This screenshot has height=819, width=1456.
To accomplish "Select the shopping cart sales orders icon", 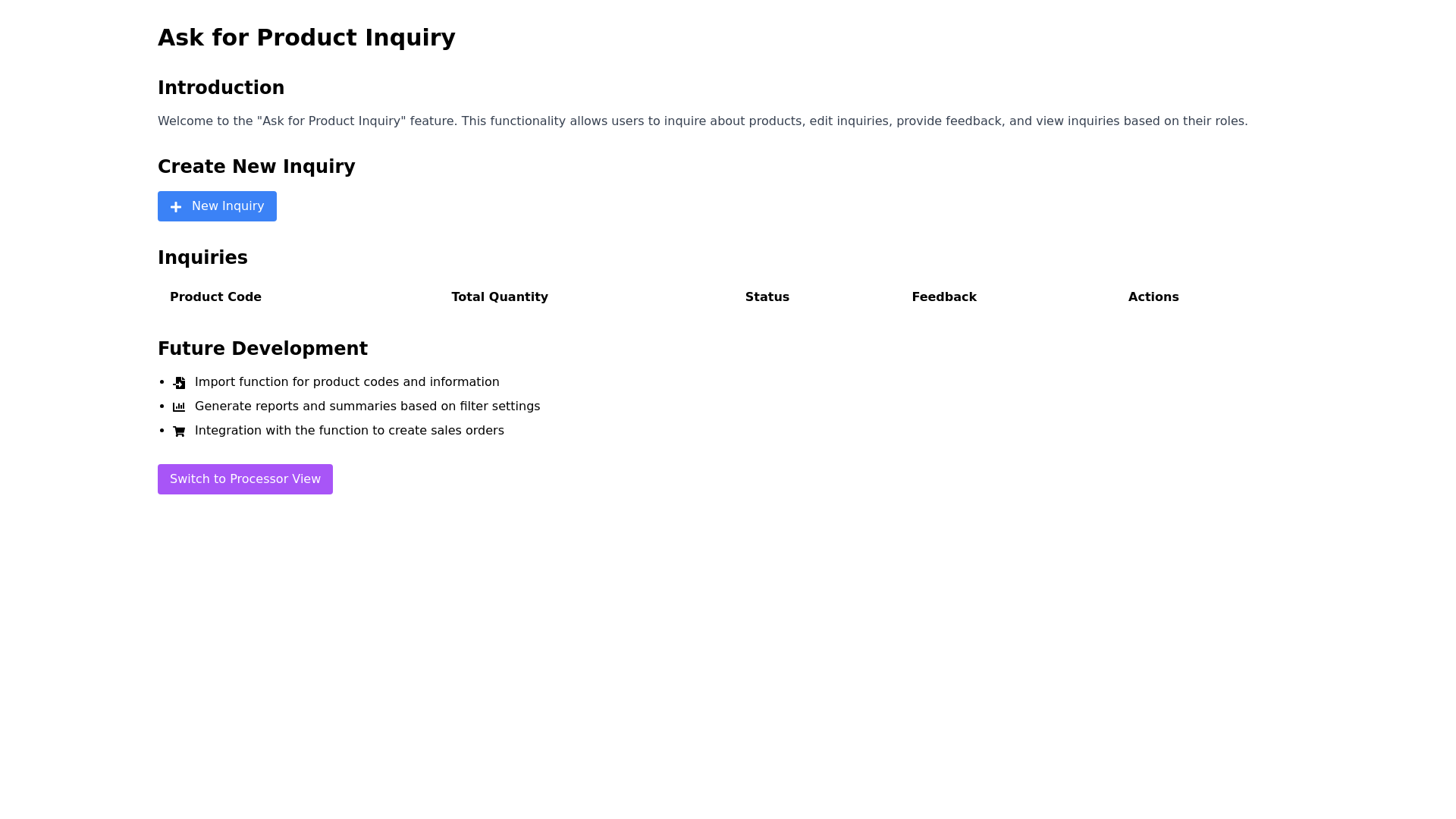I will (179, 431).
